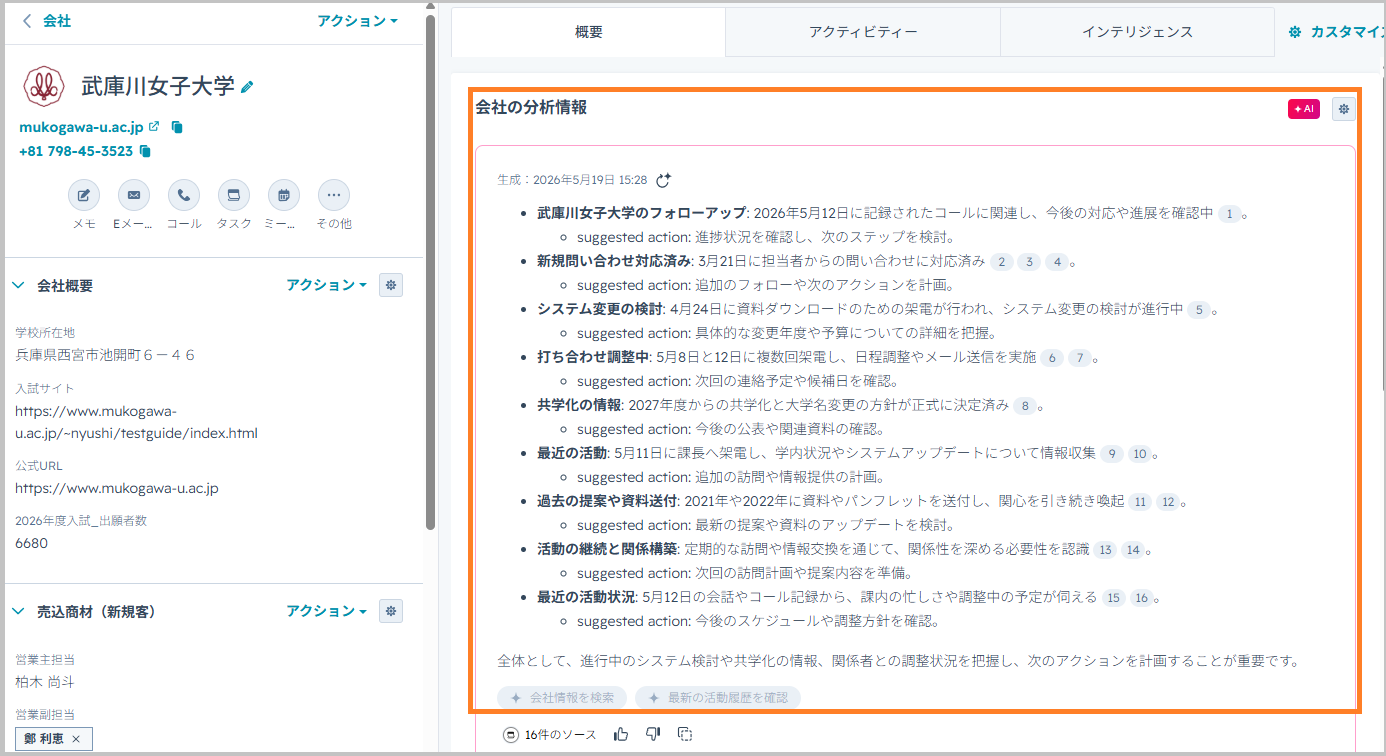Image resolution: width=1386 pixels, height=756 pixels.
Task: Click the 武庫川女子大学 company logo
Action: pyautogui.click(x=43, y=87)
